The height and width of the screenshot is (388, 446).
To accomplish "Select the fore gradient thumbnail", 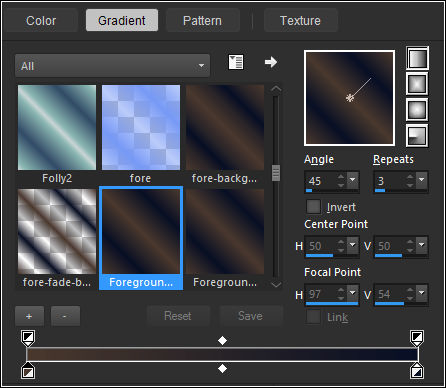I will pos(141,128).
